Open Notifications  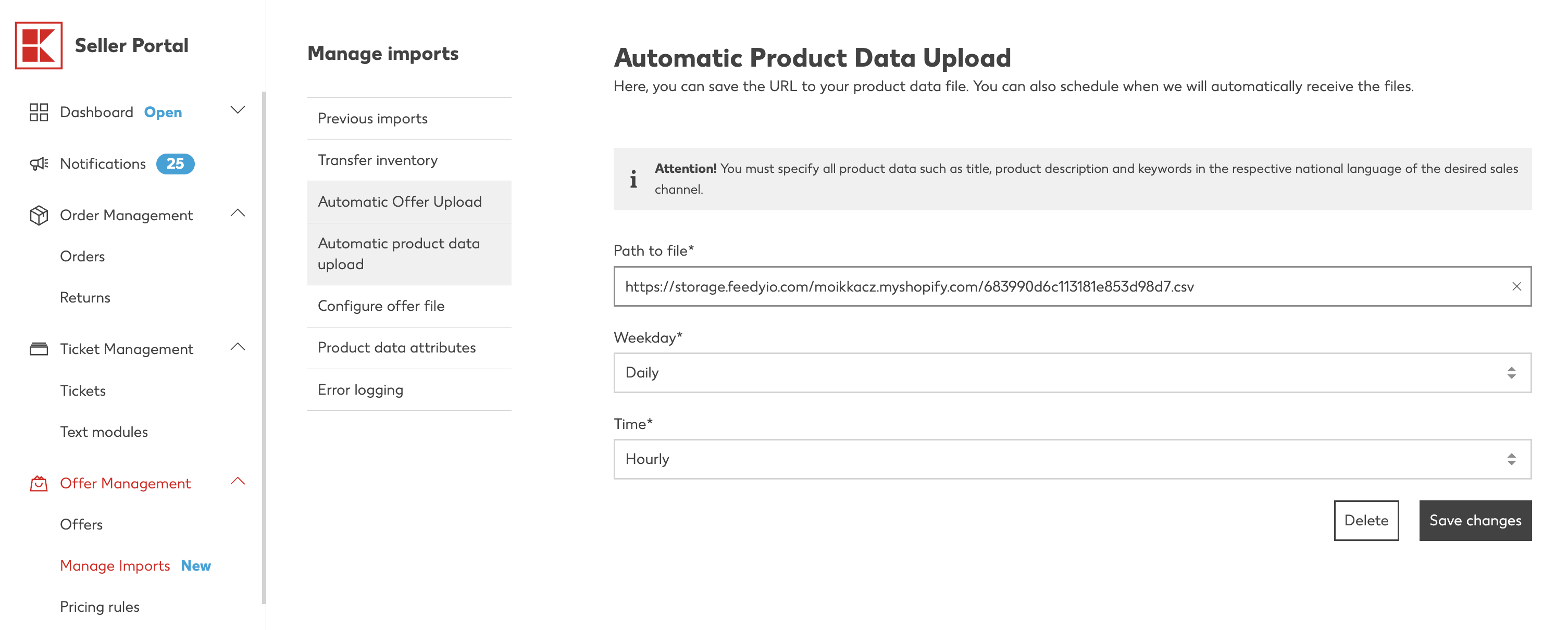pos(103,163)
